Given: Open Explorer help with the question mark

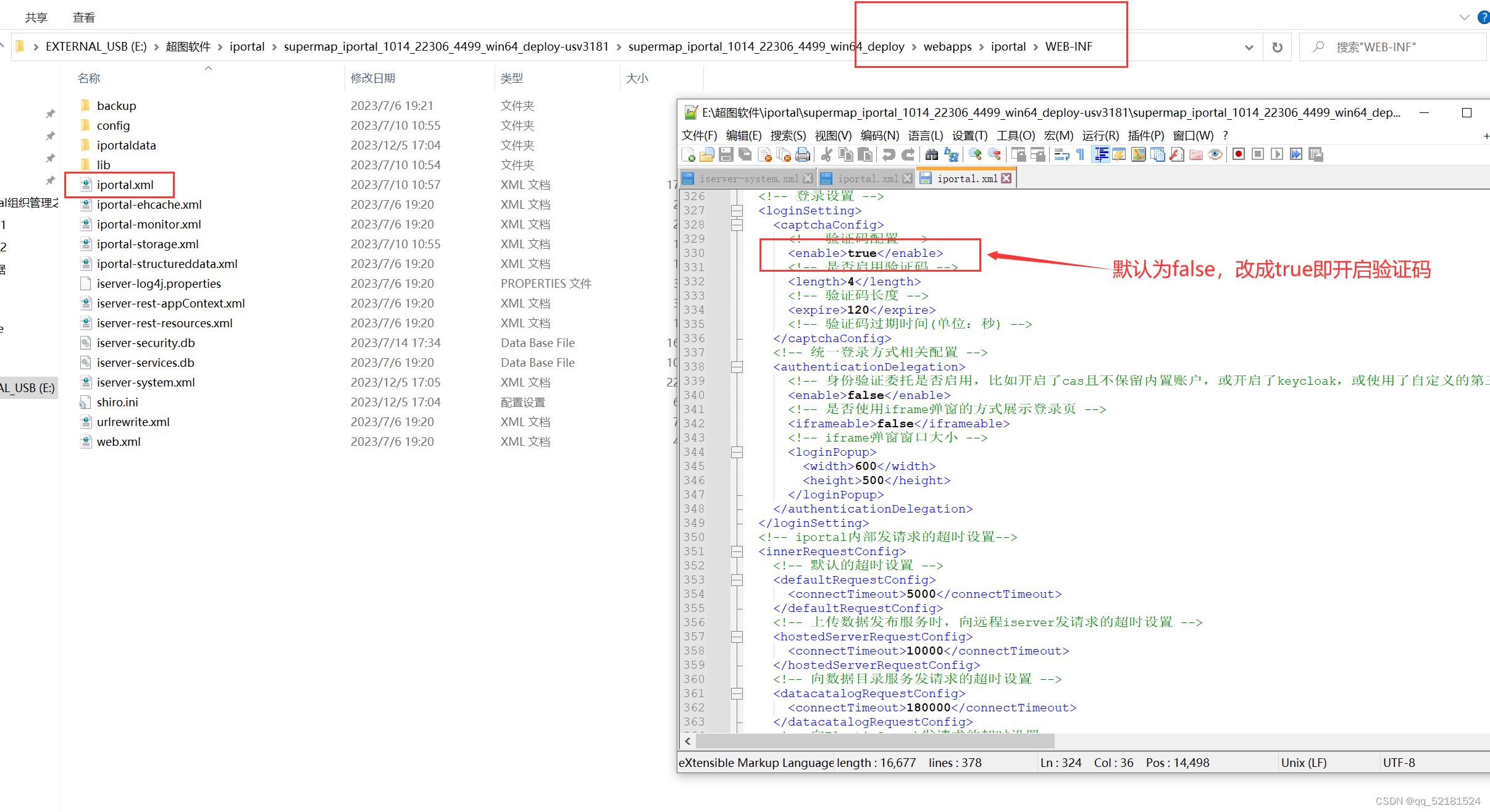Looking at the screenshot, I should coord(1484,17).
